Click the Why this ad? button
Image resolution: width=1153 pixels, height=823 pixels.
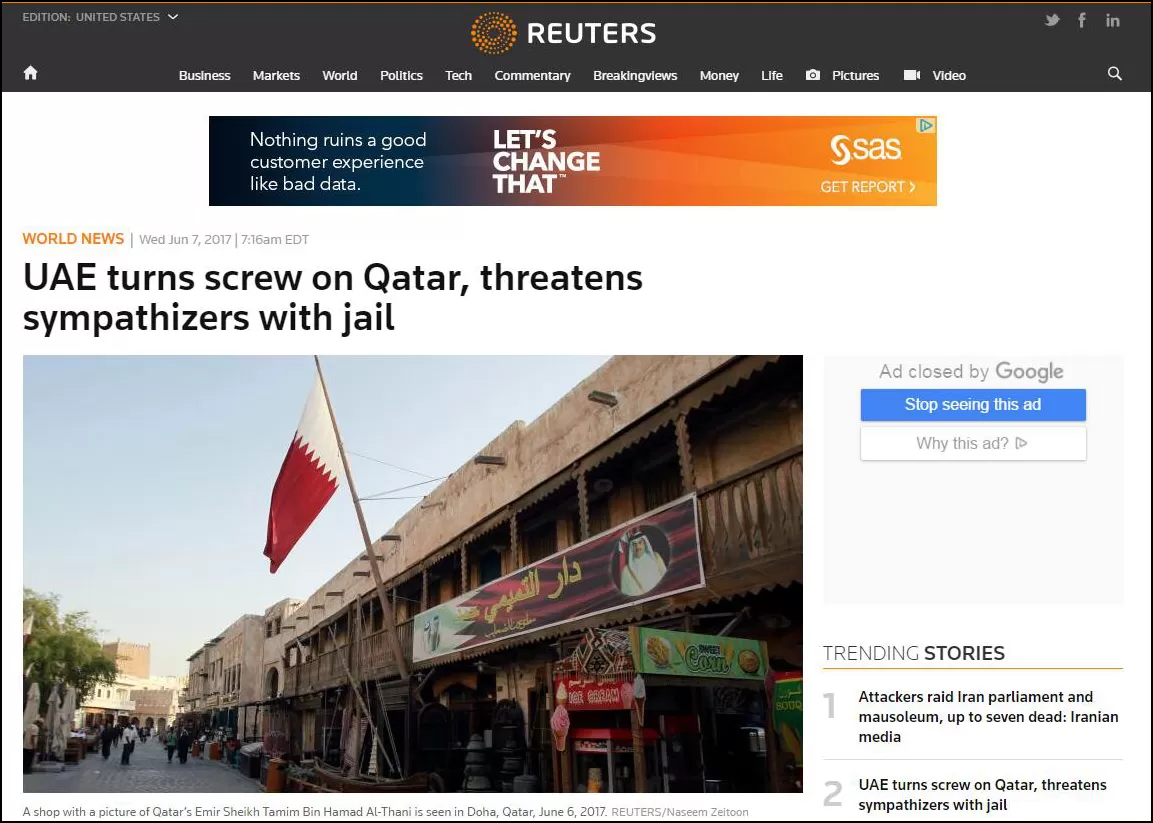[973, 443]
